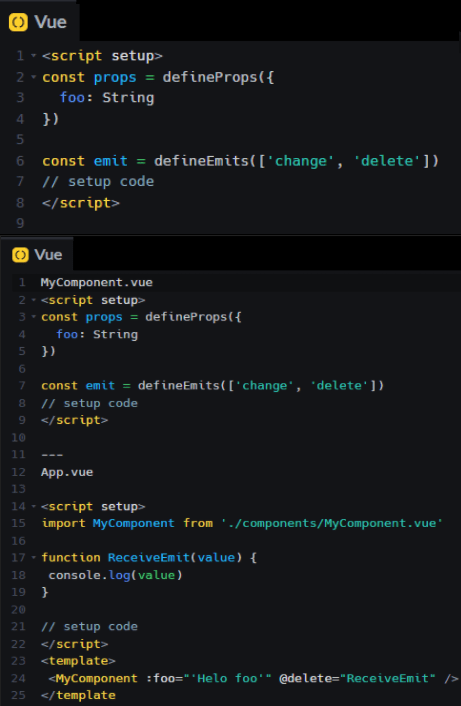This screenshot has width=461, height=706.
Task: Click the 'MyComponent.vue' text on line 1, lower block
Action: (97, 282)
